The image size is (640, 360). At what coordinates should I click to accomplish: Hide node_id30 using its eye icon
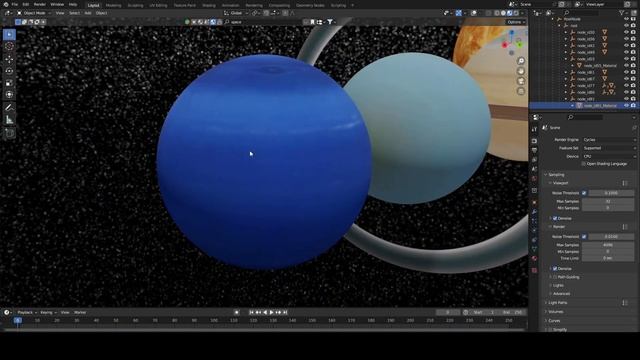point(626,32)
